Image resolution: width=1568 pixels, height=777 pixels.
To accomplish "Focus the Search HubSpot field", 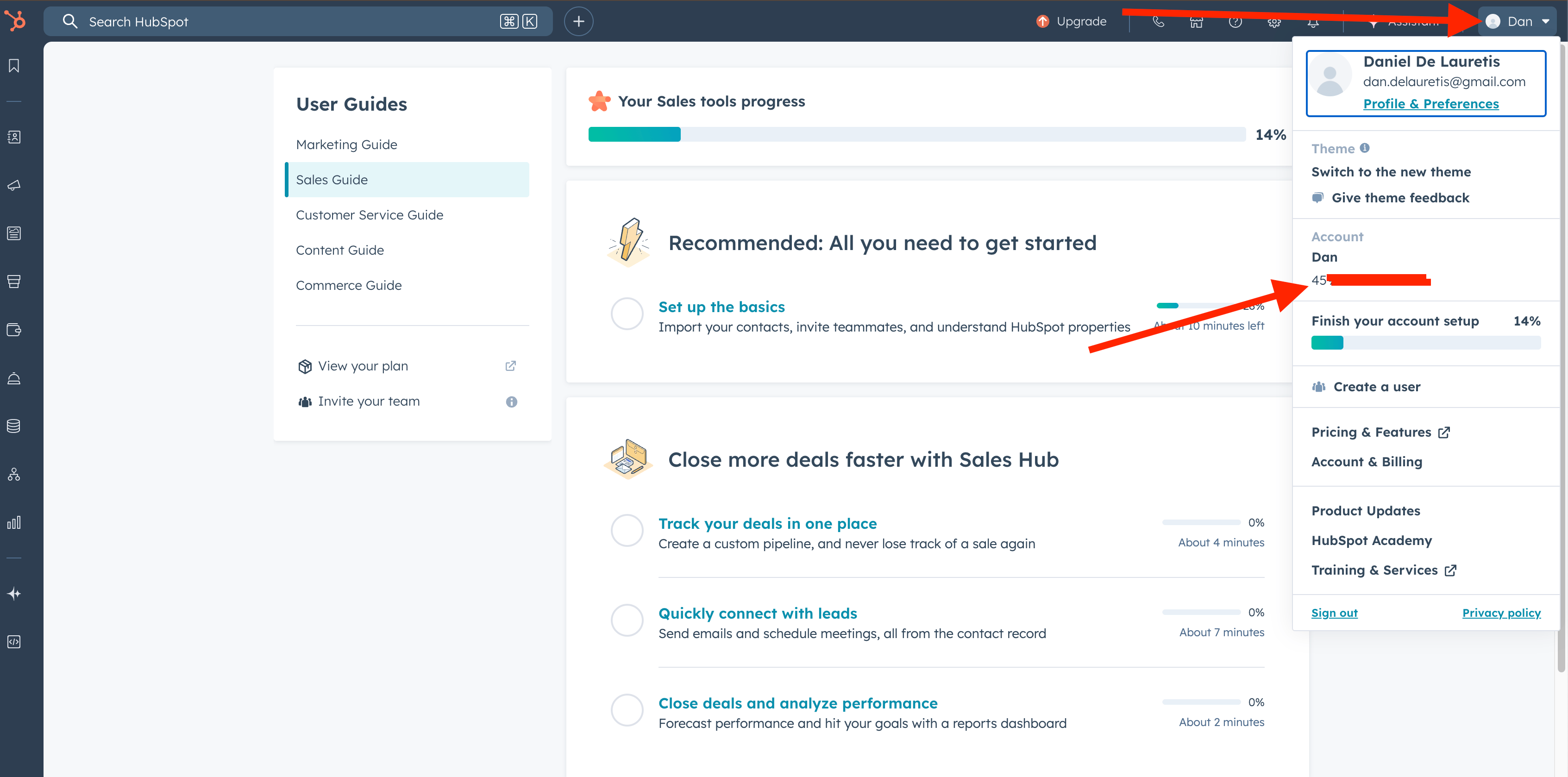I will click(298, 21).
